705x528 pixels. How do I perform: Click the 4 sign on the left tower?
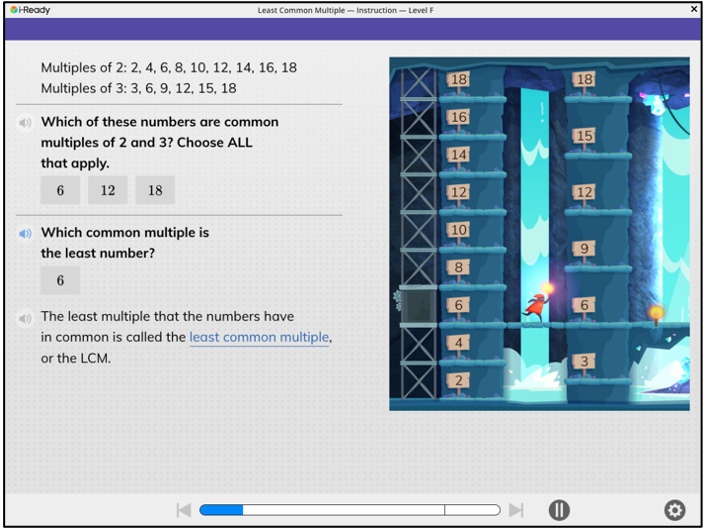pyautogui.click(x=458, y=343)
